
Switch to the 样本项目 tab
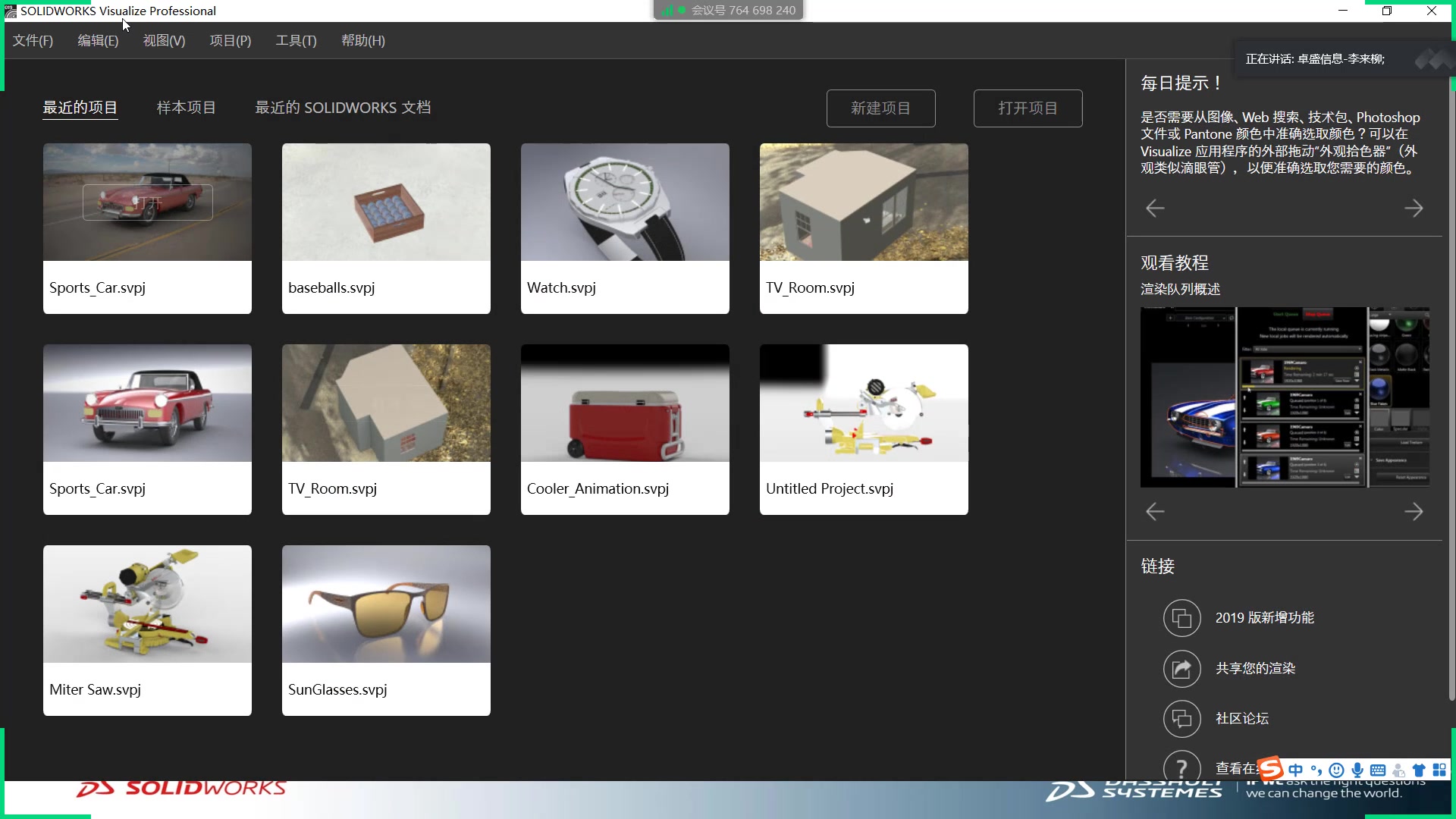point(186,107)
